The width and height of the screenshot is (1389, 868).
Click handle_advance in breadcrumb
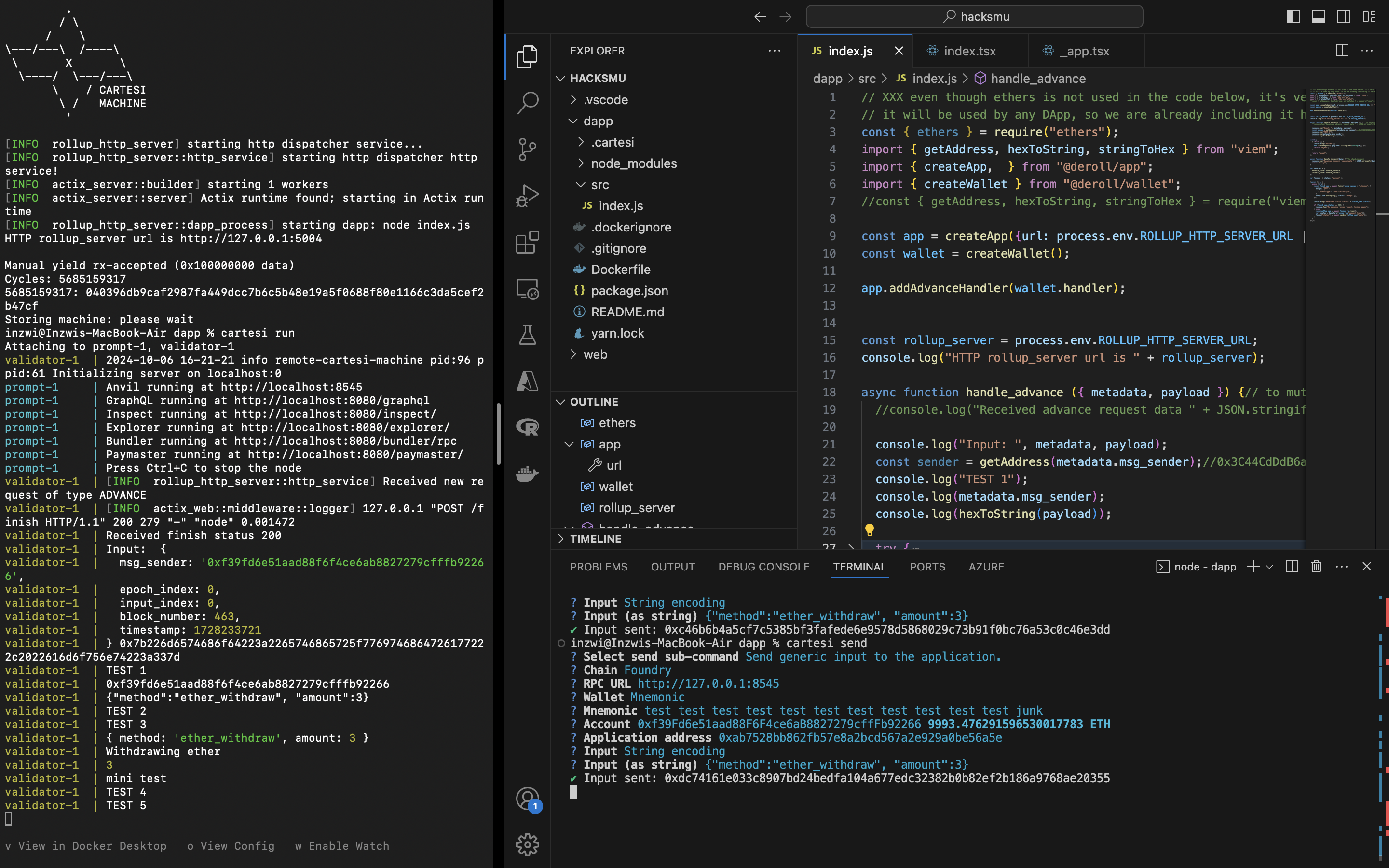pos(1038,79)
